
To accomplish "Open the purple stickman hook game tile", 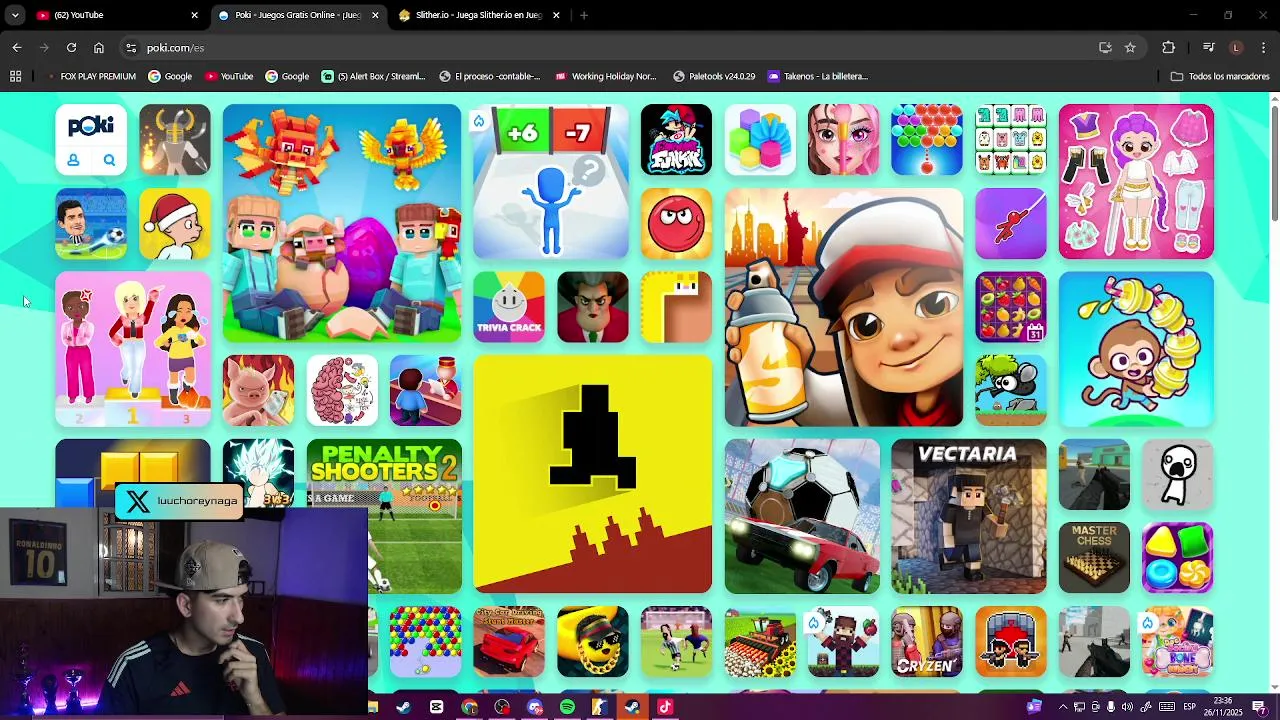I will [1011, 223].
